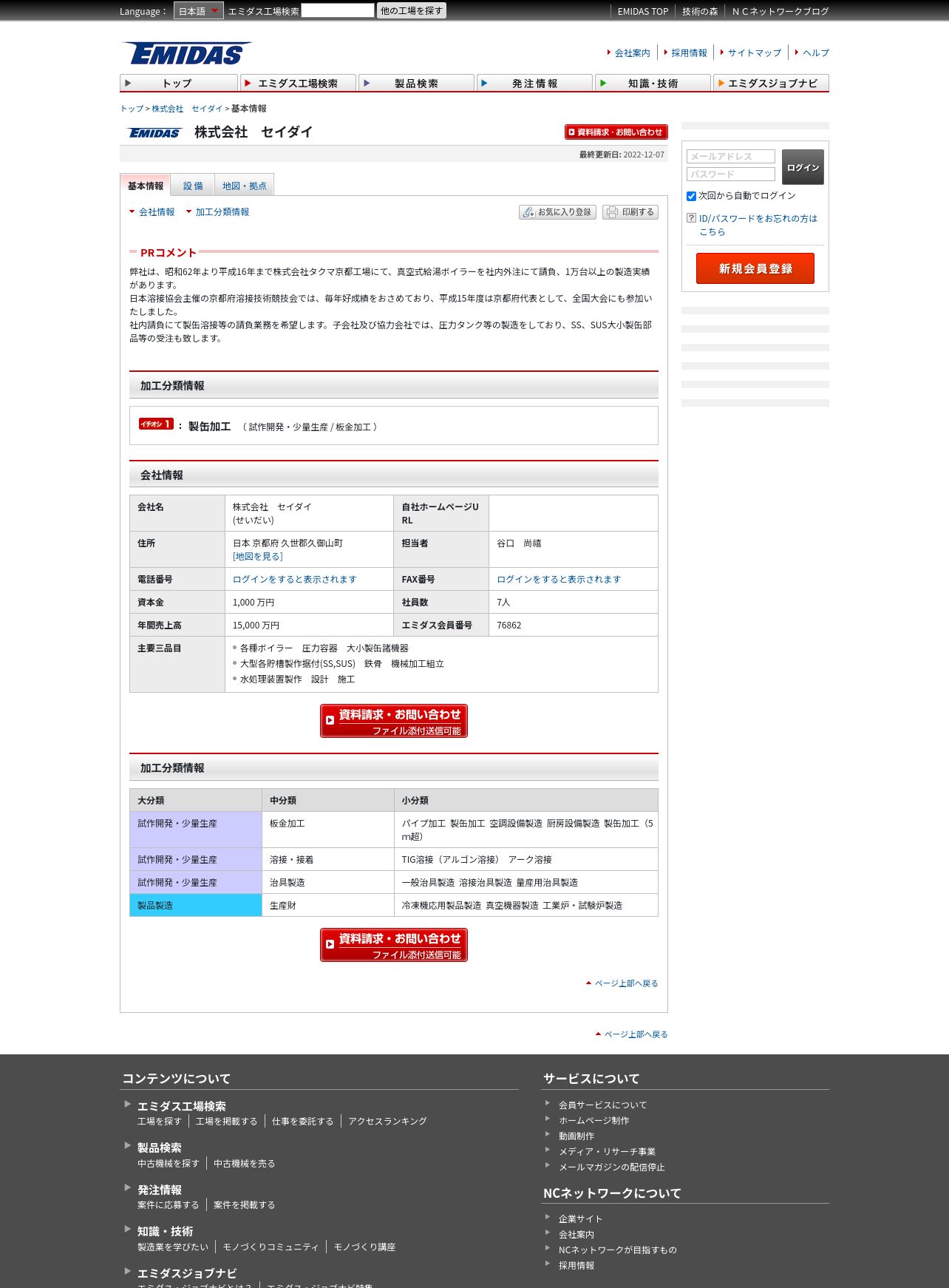Click the 印刷する print button

click(x=630, y=212)
